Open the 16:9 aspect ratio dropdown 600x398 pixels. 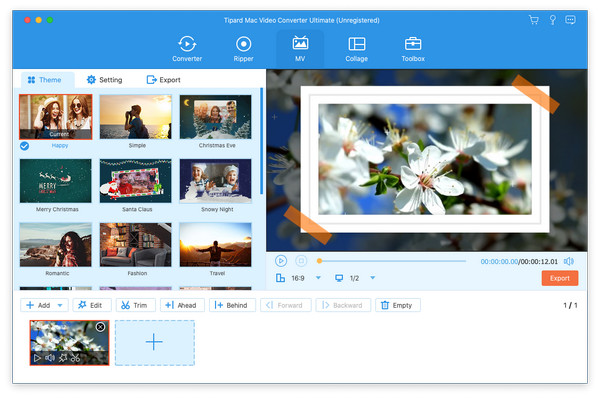[x=318, y=278]
